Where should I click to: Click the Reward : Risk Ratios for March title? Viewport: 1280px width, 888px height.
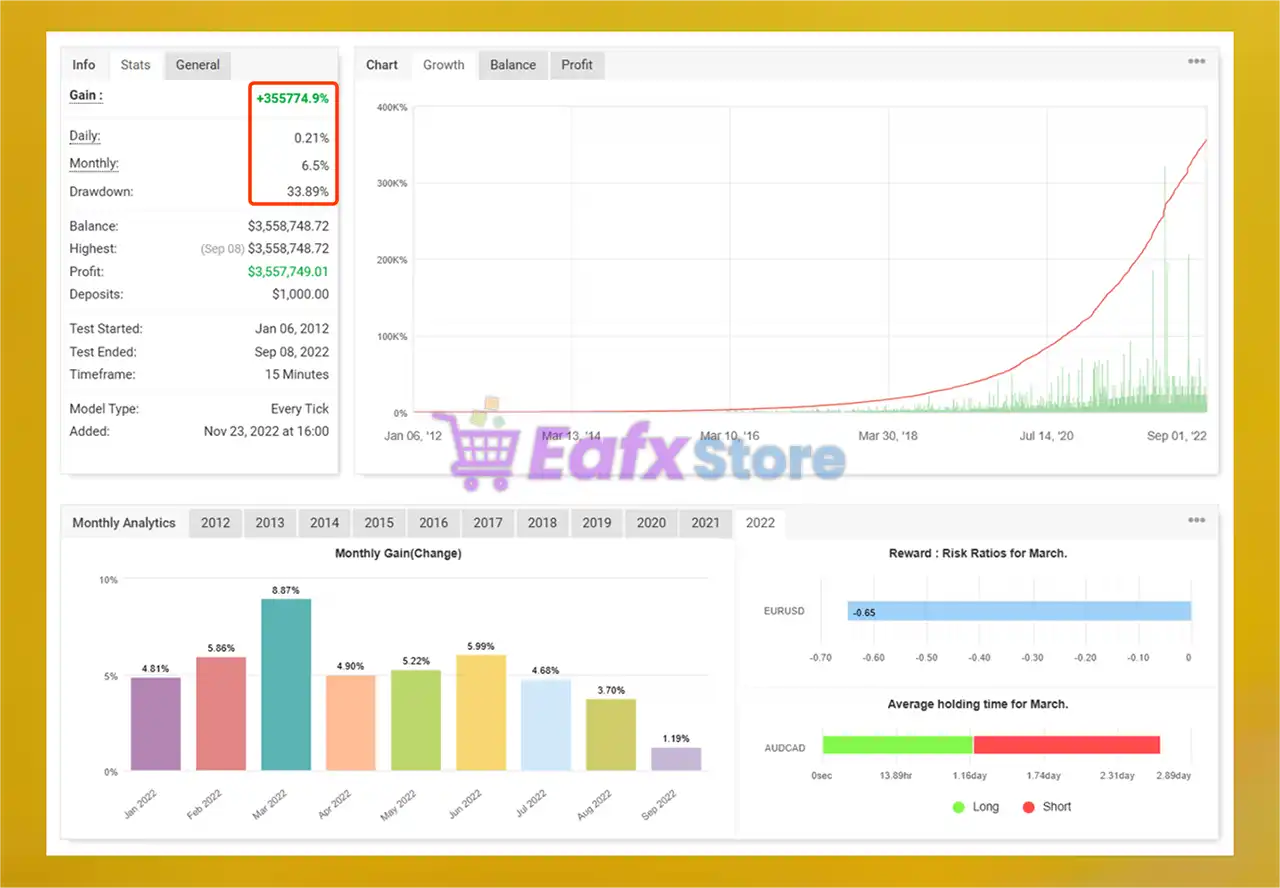pyautogui.click(x=978, y=554)
